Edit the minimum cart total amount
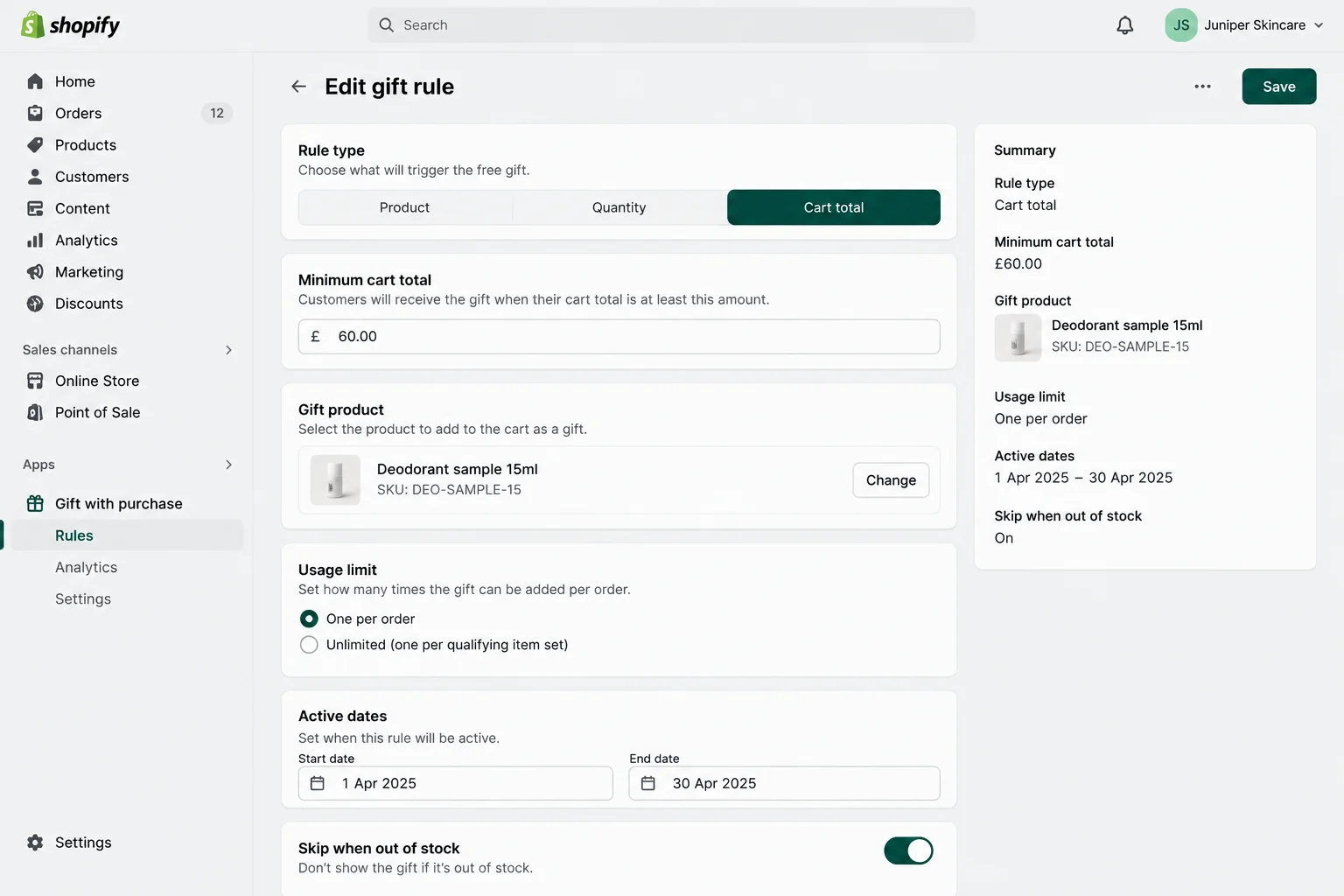 [619, 337]
